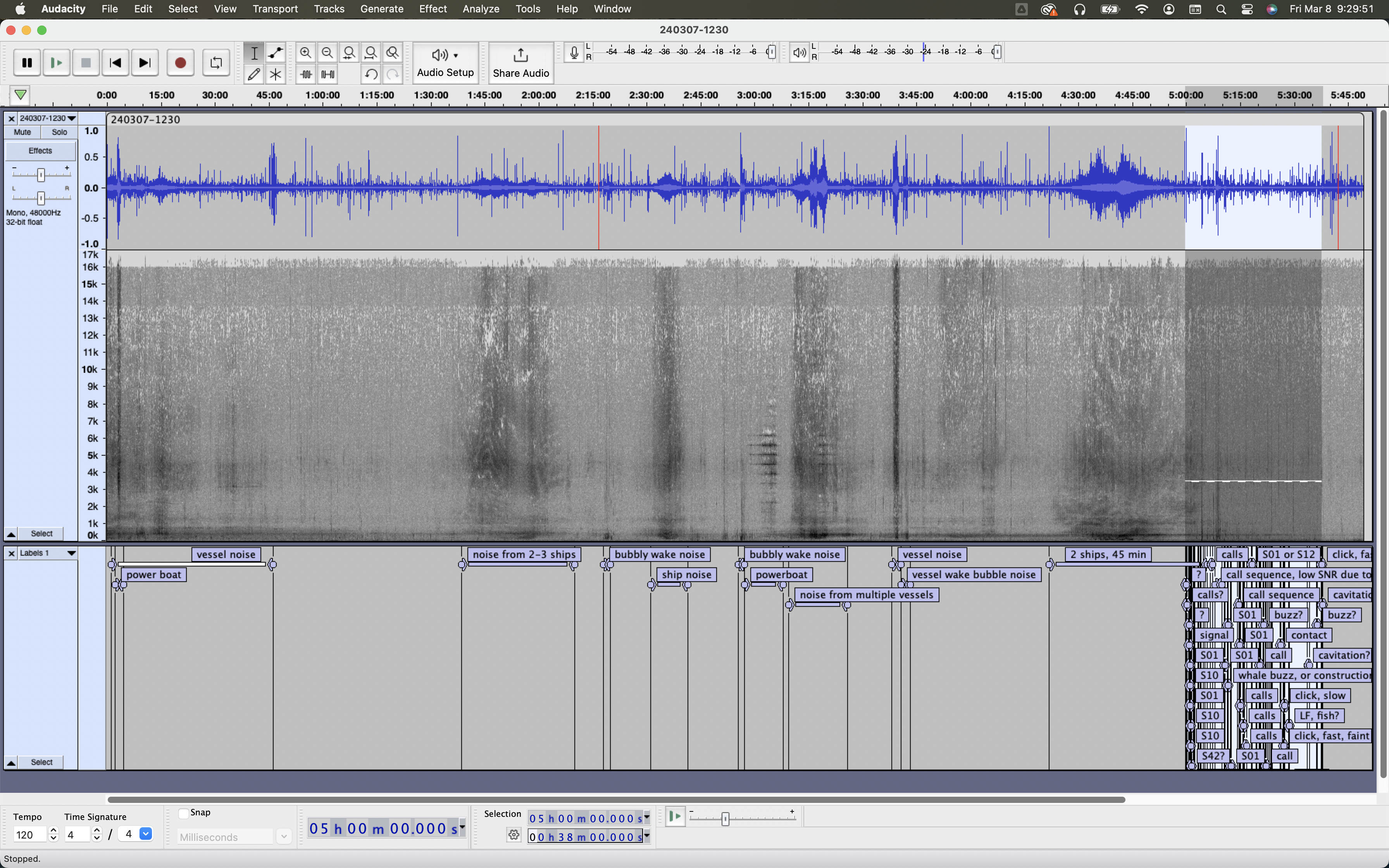Select the Envelope tool
This screenshot has width=1389, height=868.
click(x=276, y=53)
